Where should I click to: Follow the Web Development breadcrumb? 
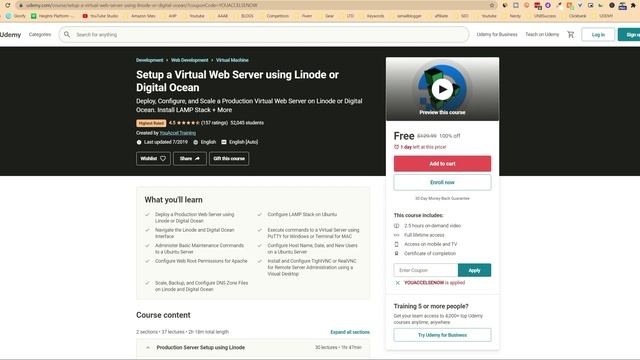(x=189, y=60)
